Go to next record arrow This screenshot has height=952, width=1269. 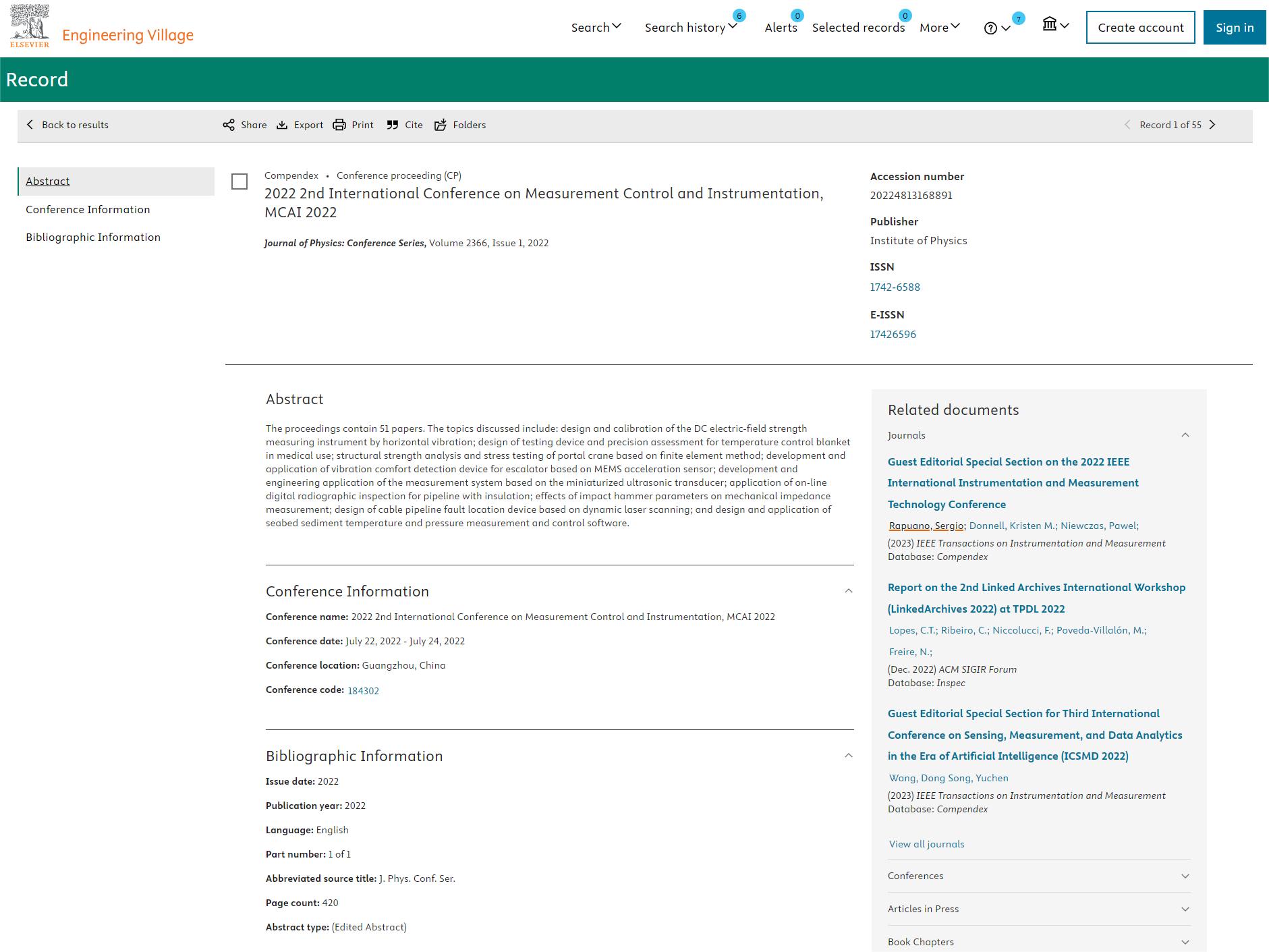point(1212,125)
